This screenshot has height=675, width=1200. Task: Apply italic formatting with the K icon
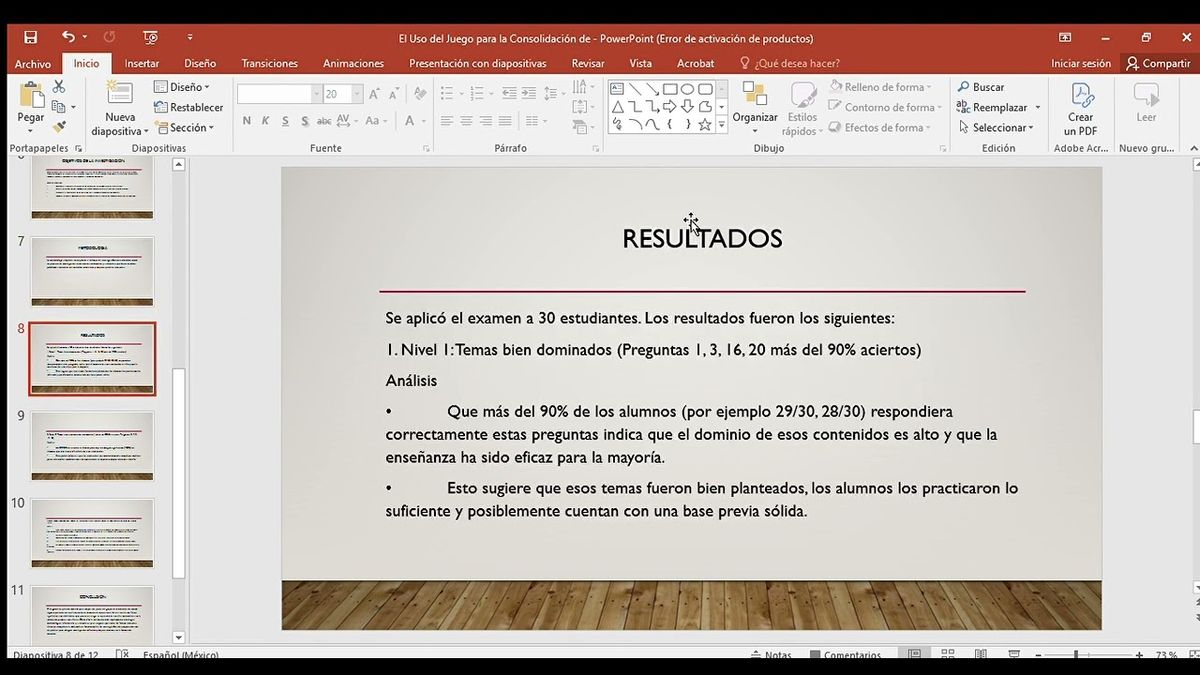point(265,120)
